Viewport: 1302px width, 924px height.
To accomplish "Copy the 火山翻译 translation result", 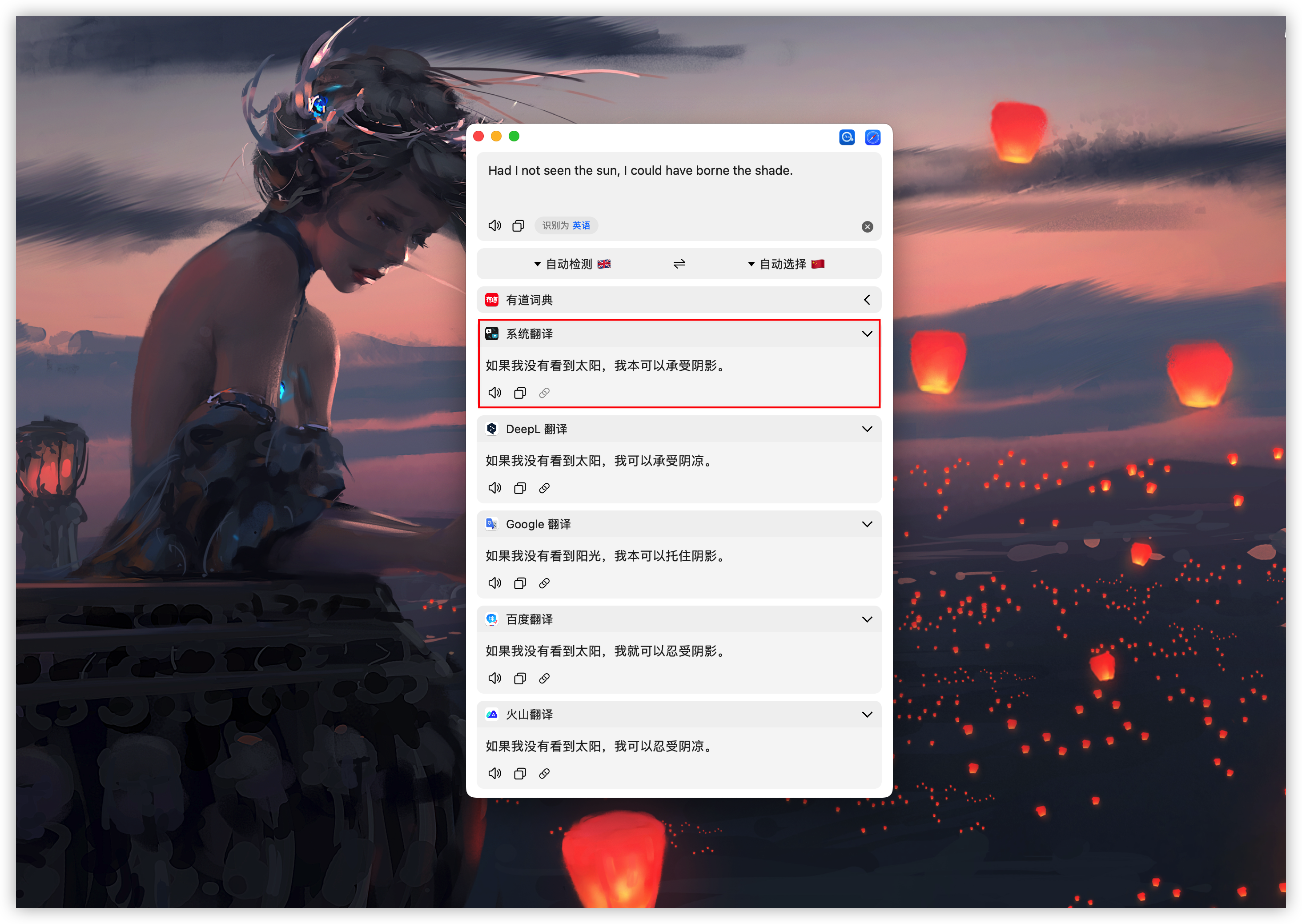I will tap(519, 773).
